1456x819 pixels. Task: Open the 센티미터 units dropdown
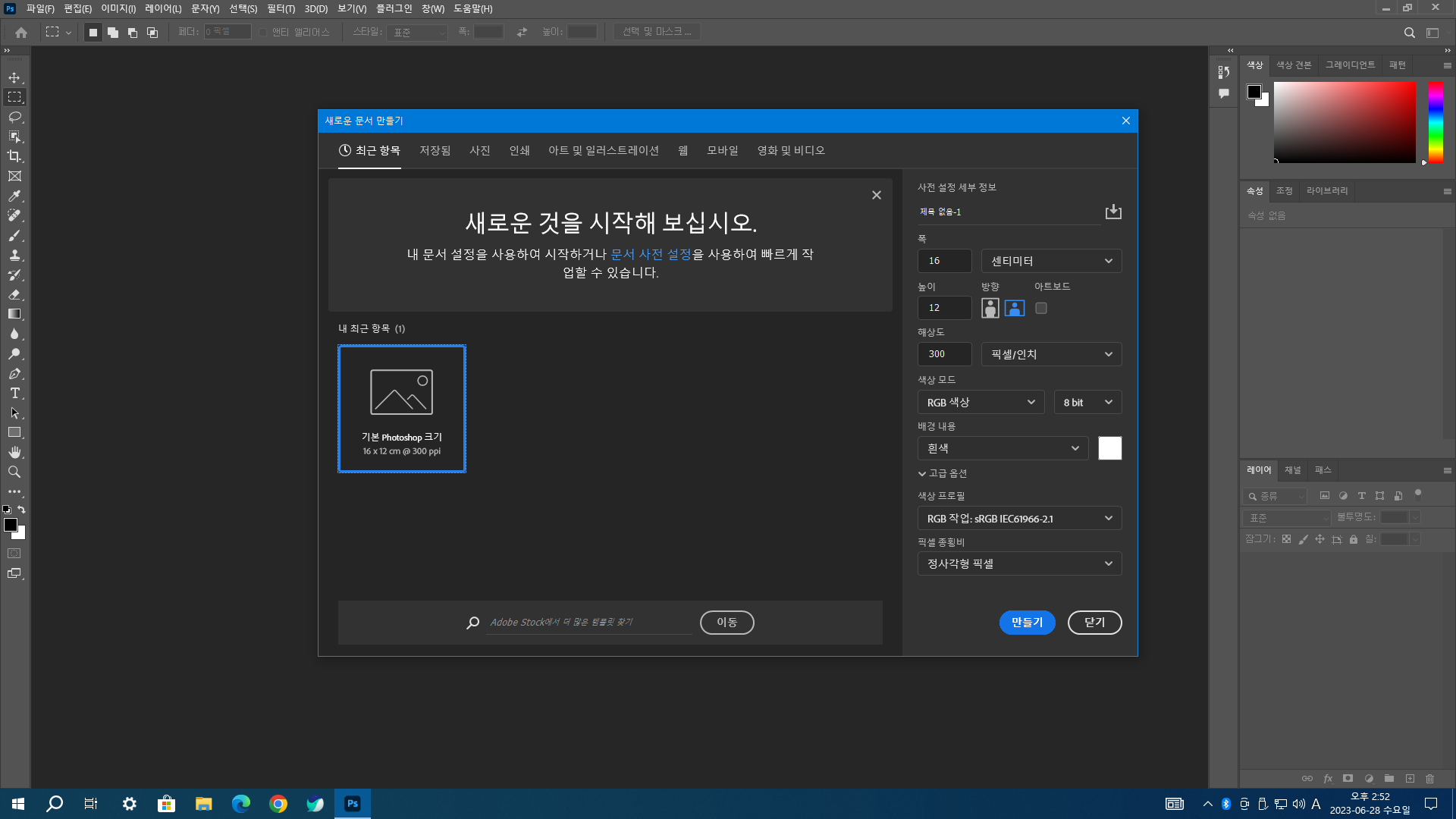[1051, 261]
